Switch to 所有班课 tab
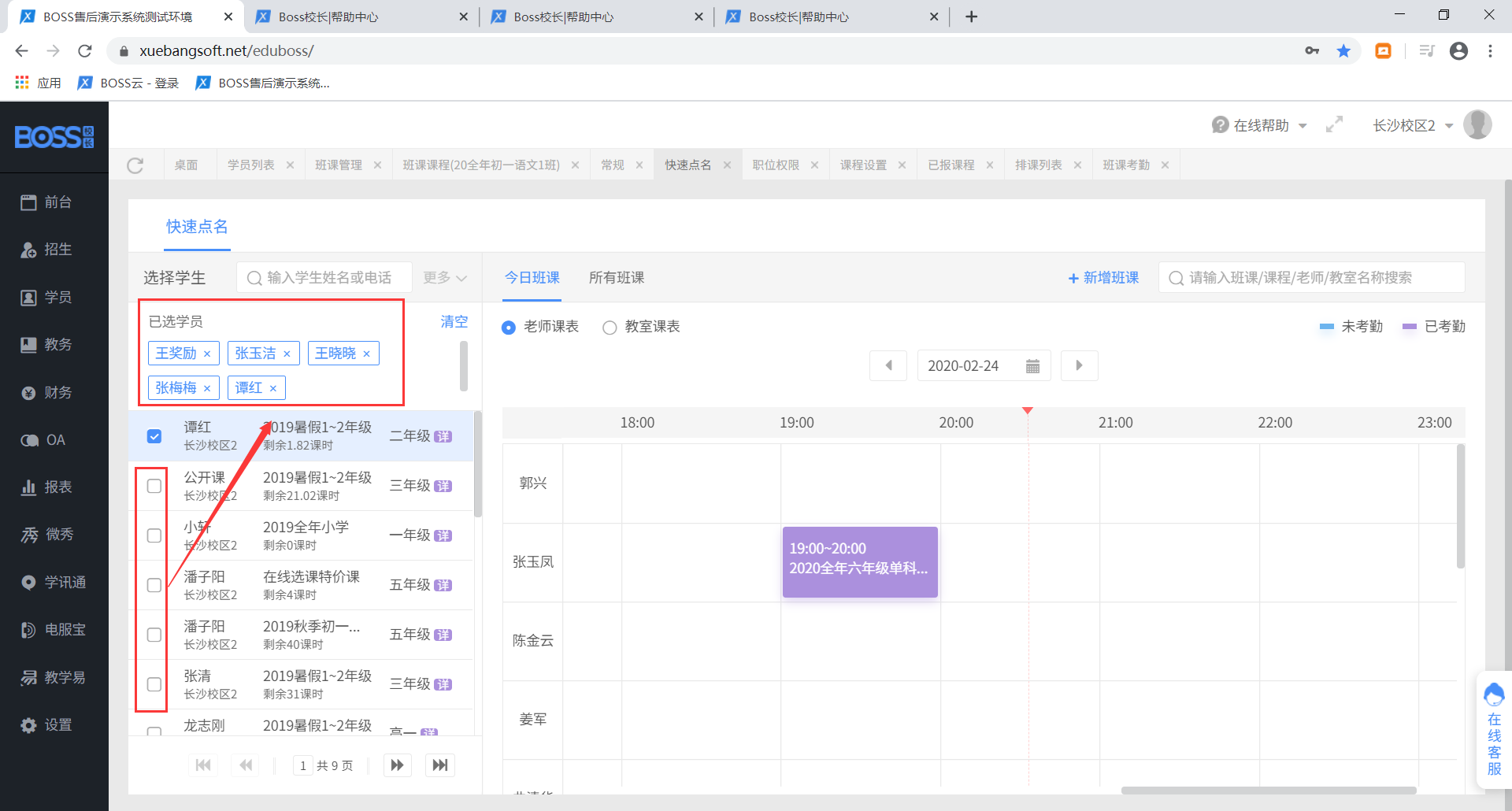Screen dimensions: 1512x811 pyautogui.click(x=617, y=277)
